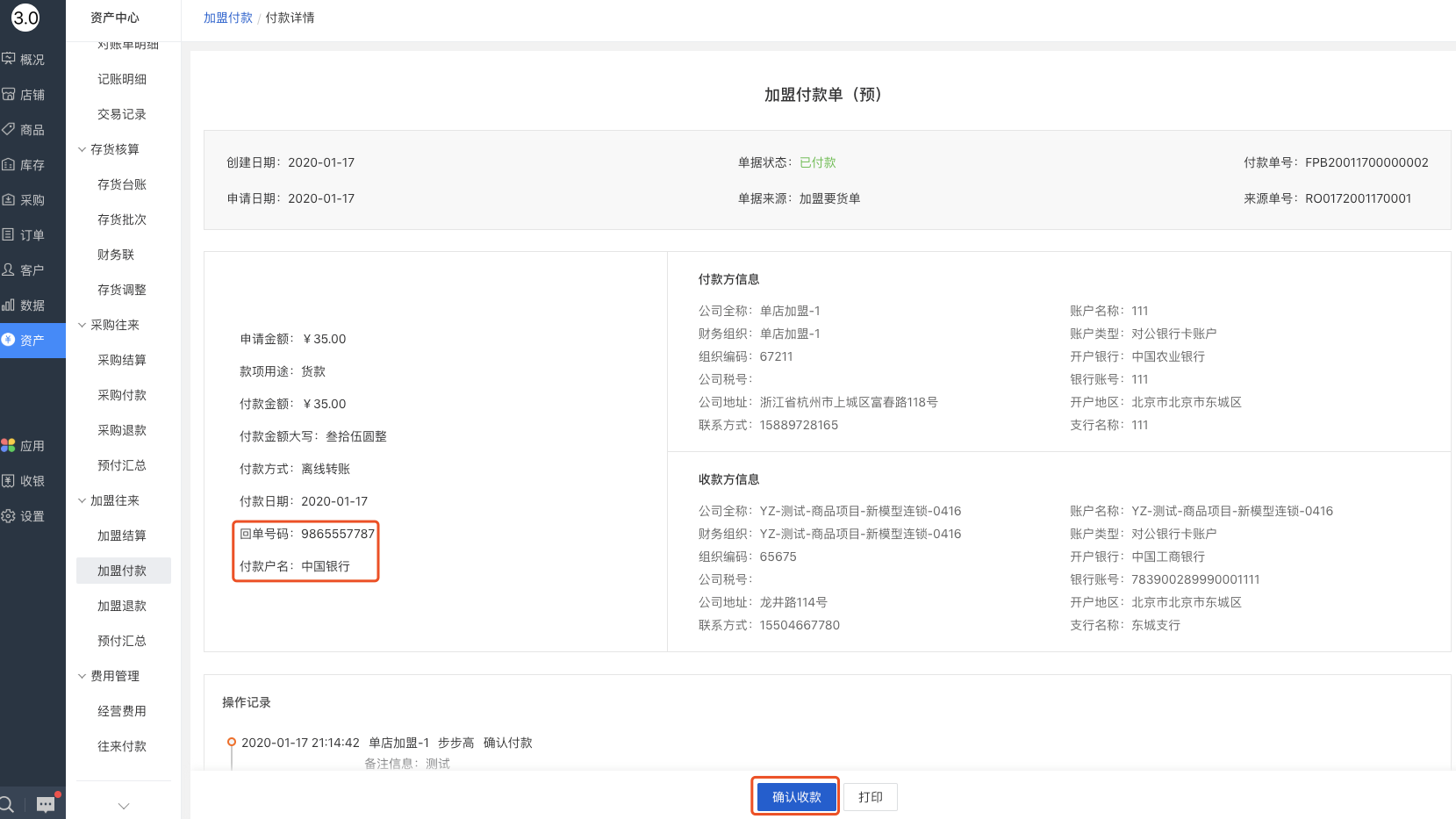Click payment number FPB20011700000002

(1366, 162)
